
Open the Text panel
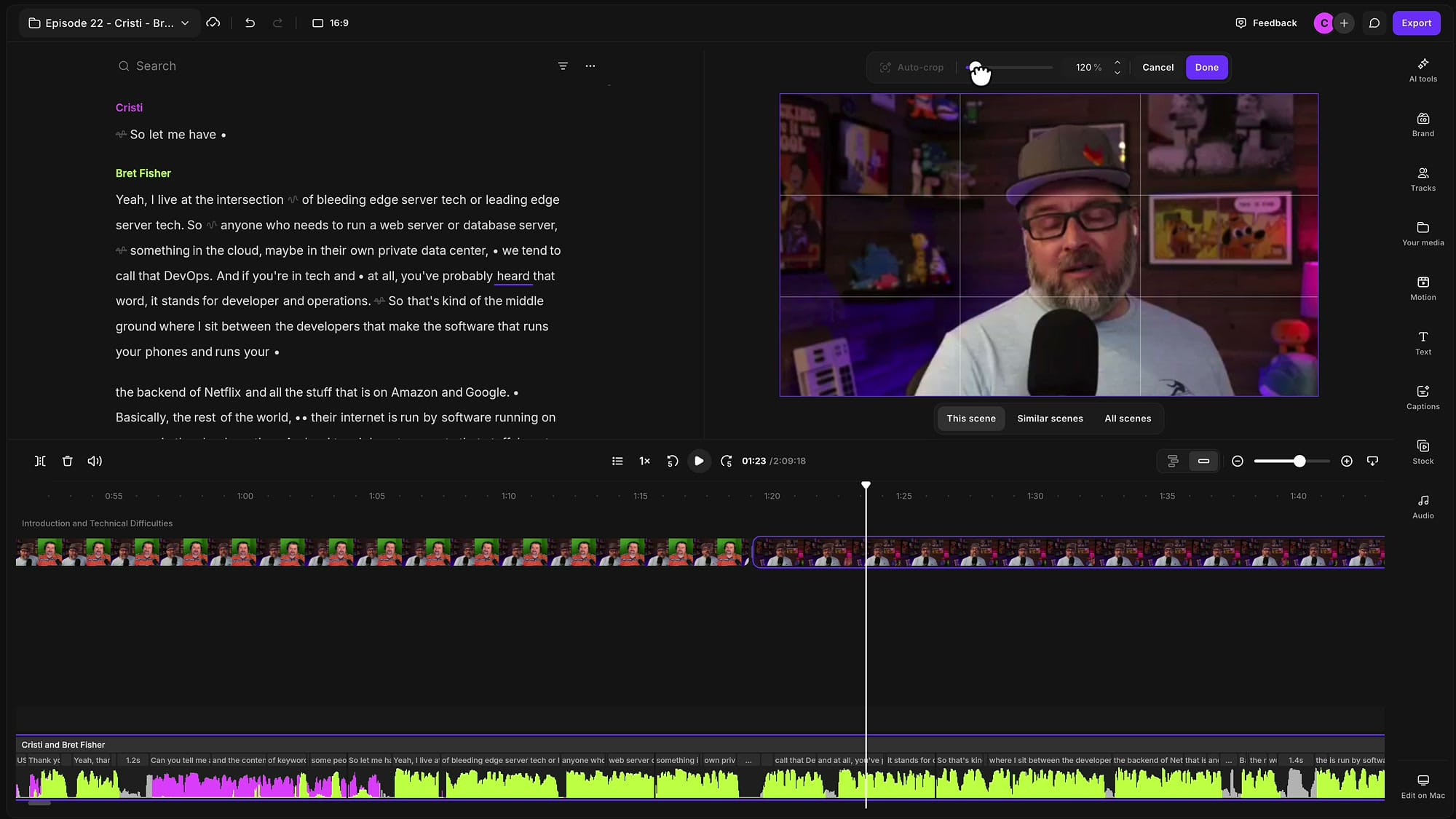1423,343
